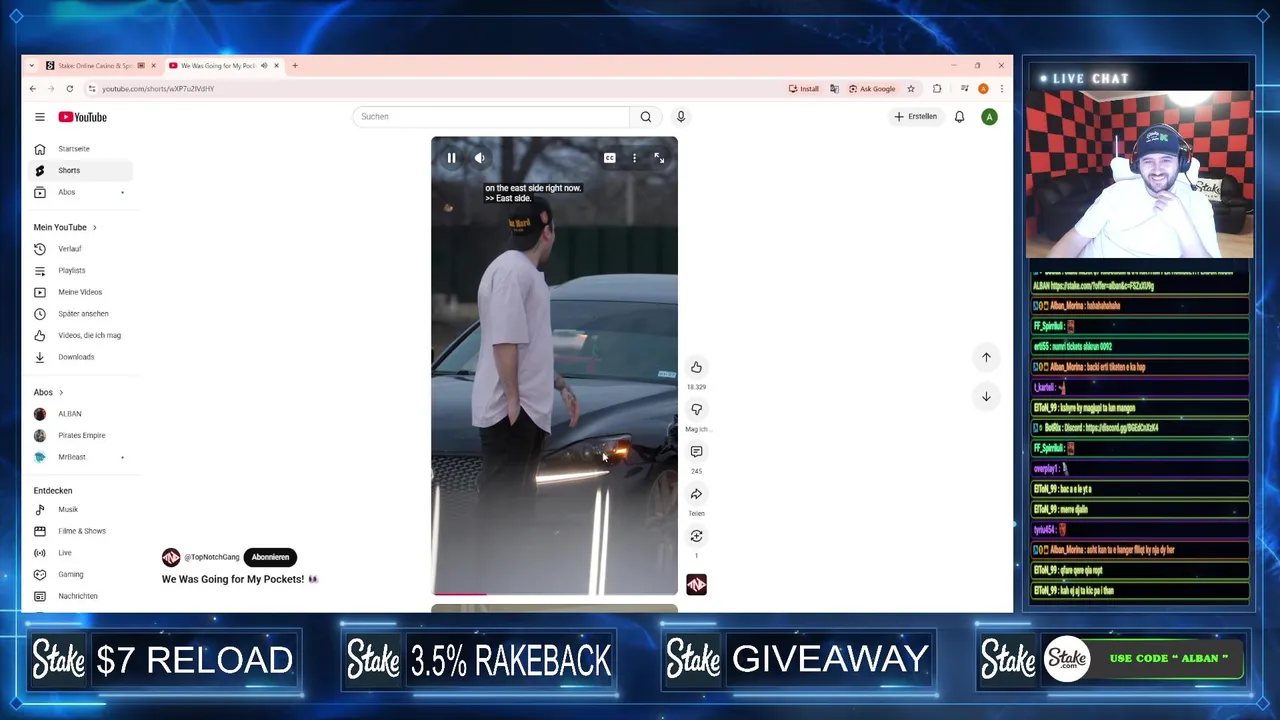
Task: Pause the Shorts video
Action: (451, 158)
